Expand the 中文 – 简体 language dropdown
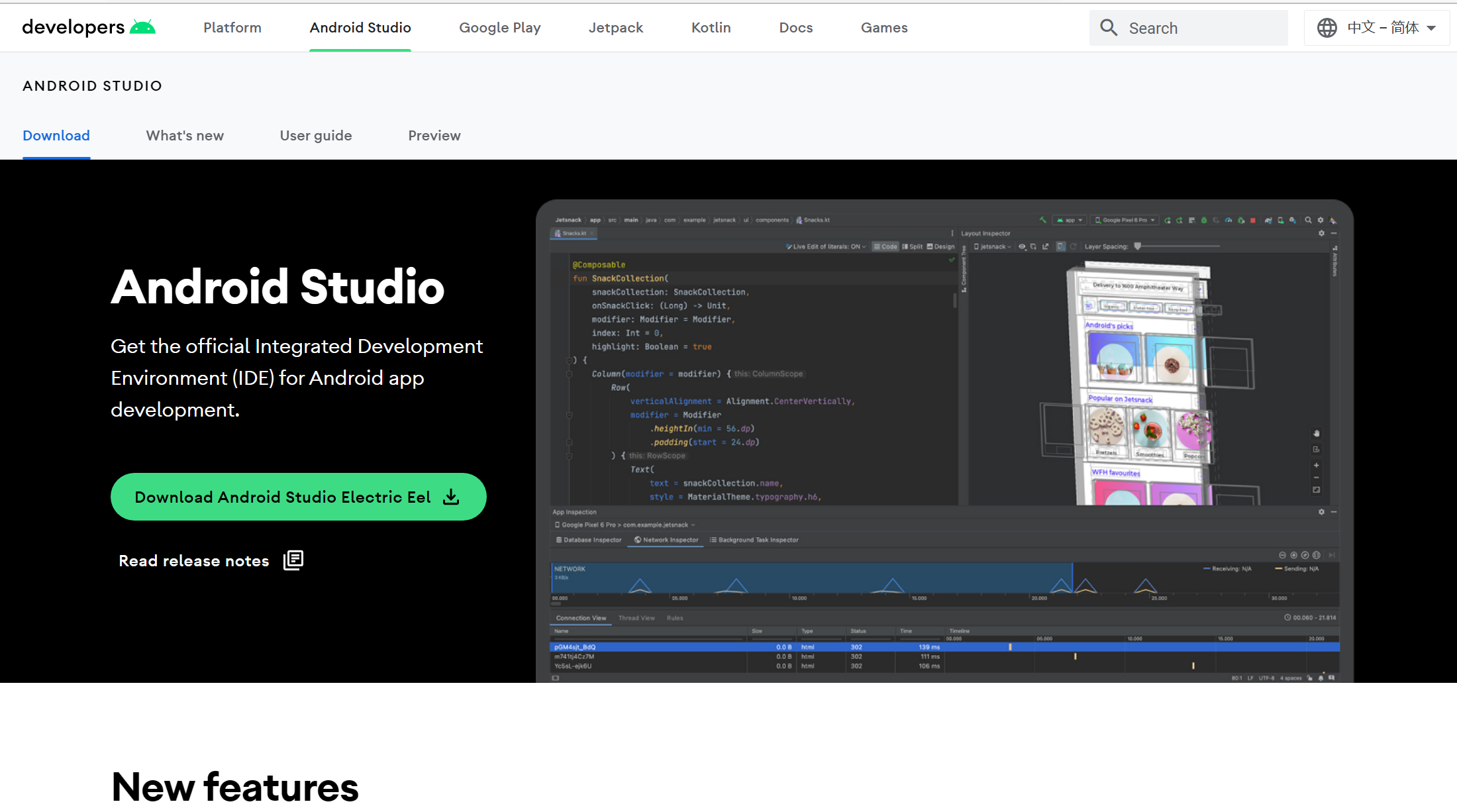Viewport: 1457px width, 812px height. pos(1377,28)
